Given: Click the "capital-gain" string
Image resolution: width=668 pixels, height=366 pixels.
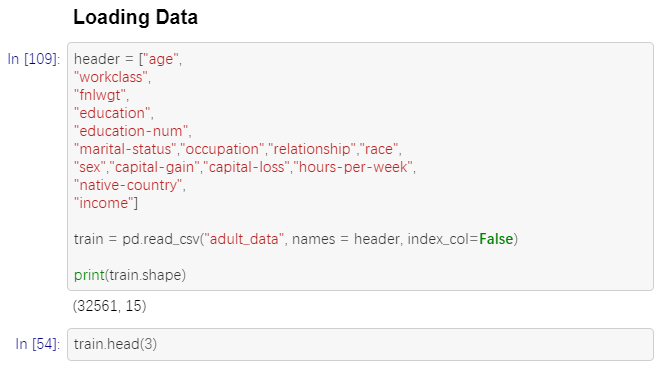Looking at the screenshot, I should 155,167.
